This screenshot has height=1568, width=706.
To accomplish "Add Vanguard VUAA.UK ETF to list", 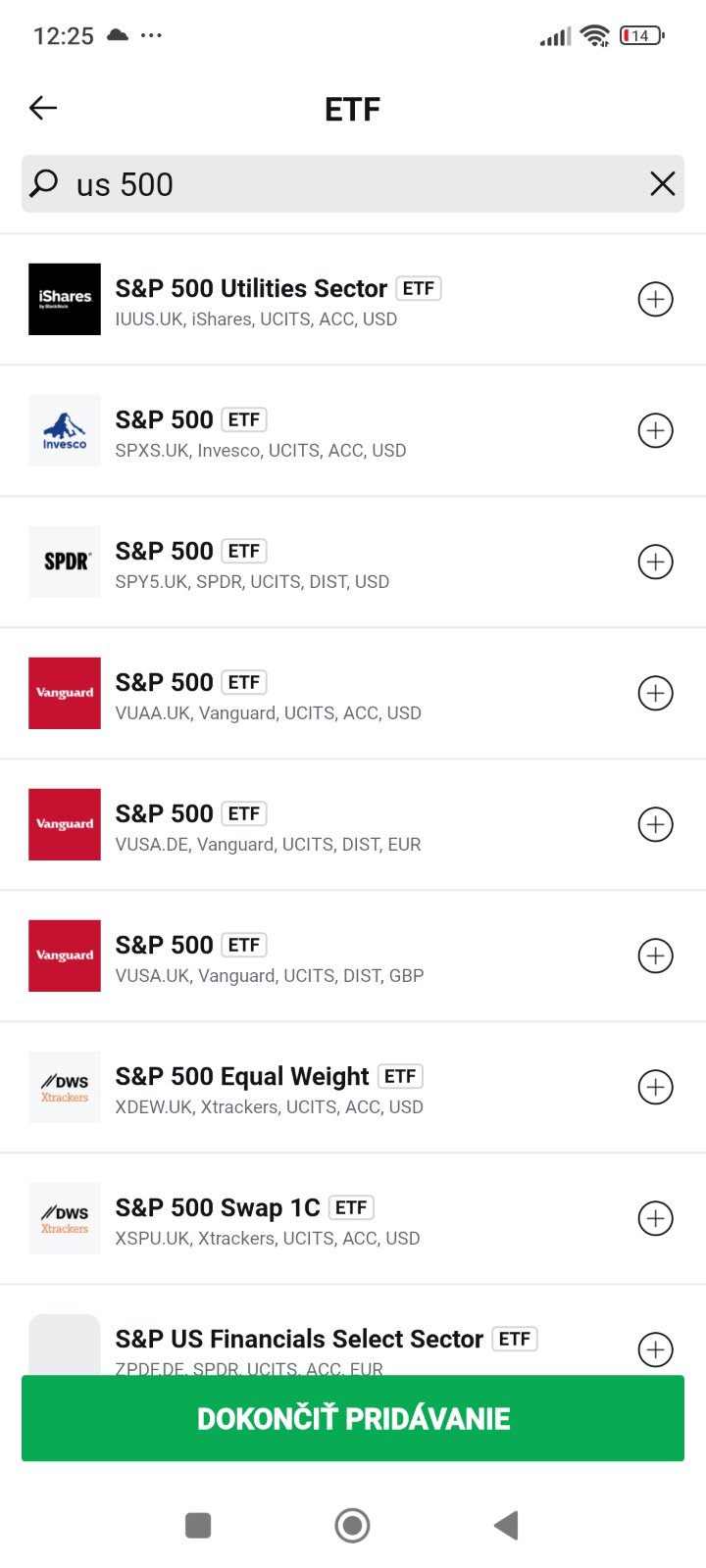I will pos(655,693).
